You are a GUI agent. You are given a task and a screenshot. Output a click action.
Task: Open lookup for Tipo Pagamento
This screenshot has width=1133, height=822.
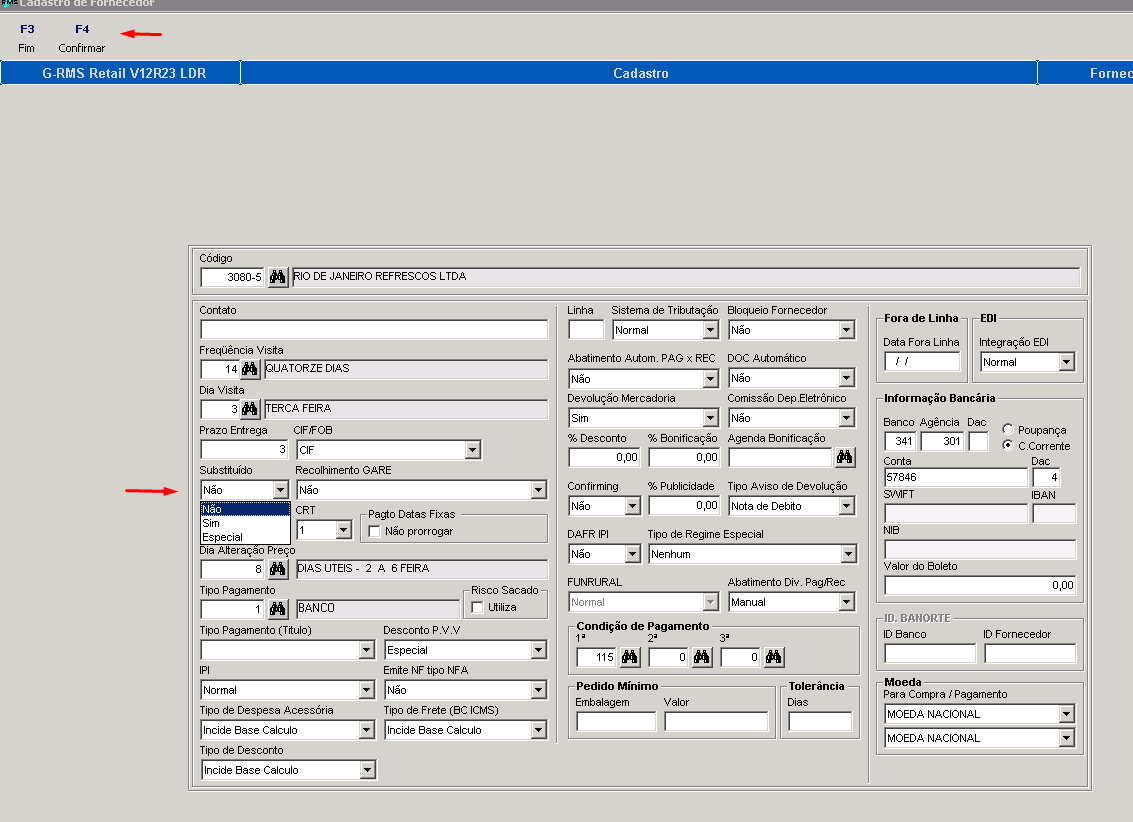tap(277, 609)
